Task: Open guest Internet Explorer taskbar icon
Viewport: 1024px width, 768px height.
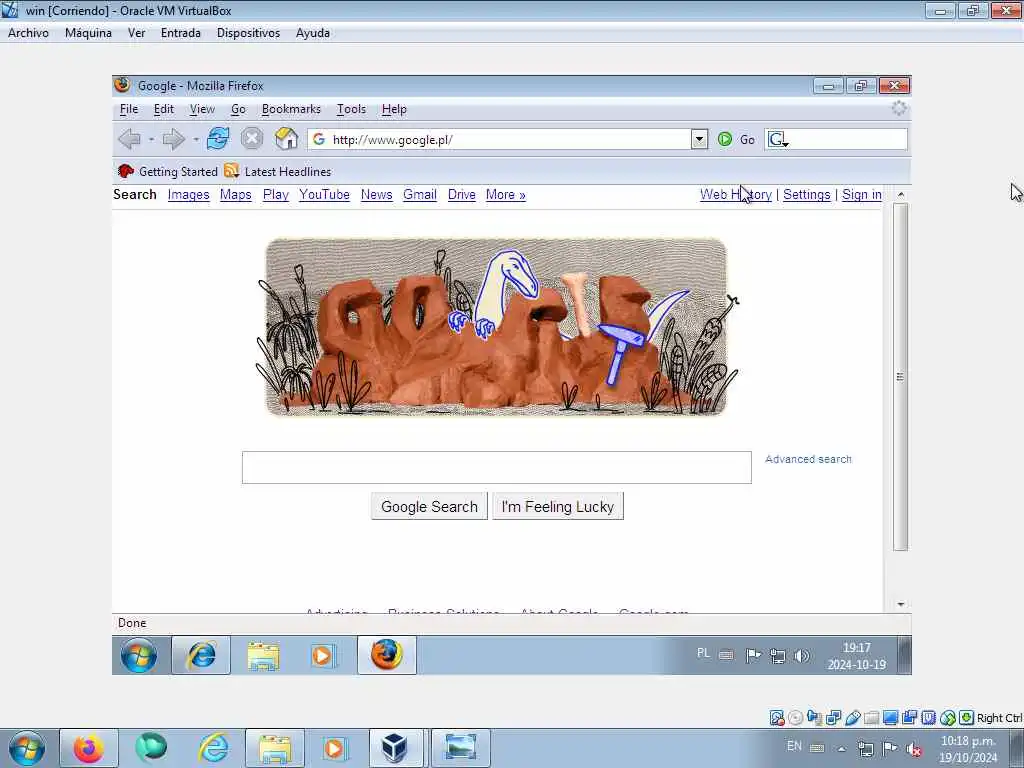Action: [x=201, y=655]
